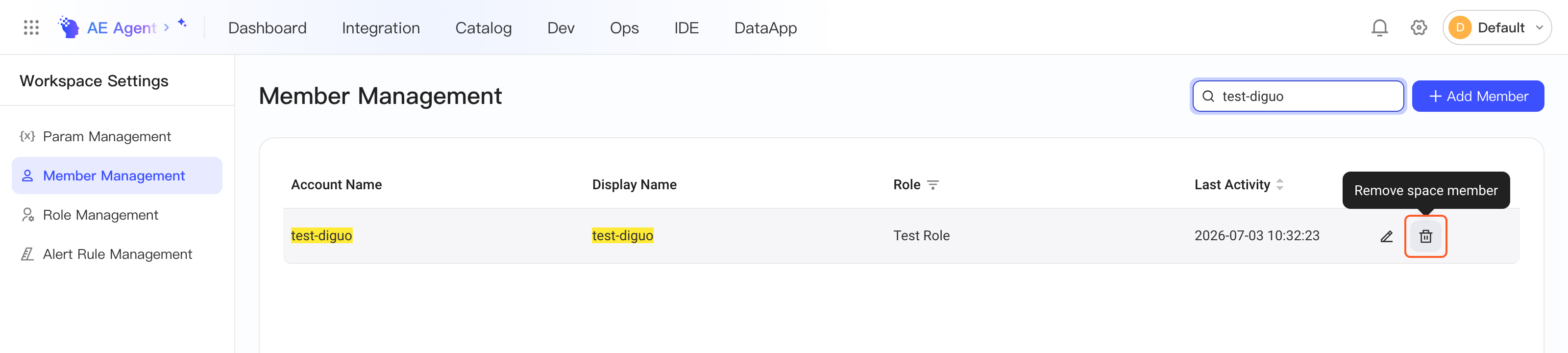This screenshot has width=1568, height=353.
Task: Click the test-diguo display name cell
Action: [622, 235]
